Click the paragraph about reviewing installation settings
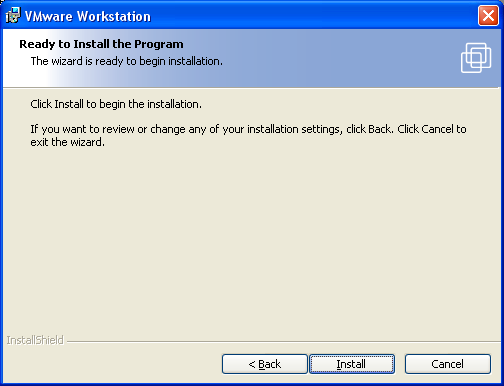Image resolution: width=504 pixels, height=386 pixels. [248, 135]
